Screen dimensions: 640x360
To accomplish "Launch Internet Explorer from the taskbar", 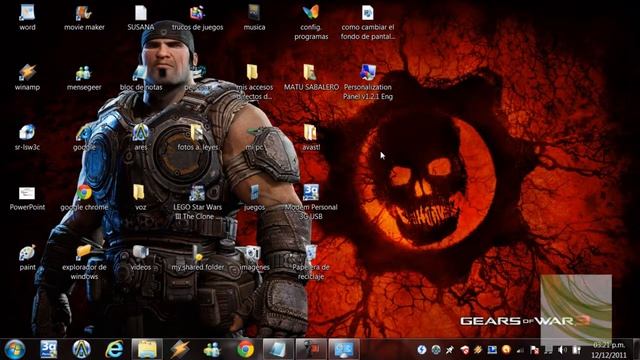I will coord(114,349).
